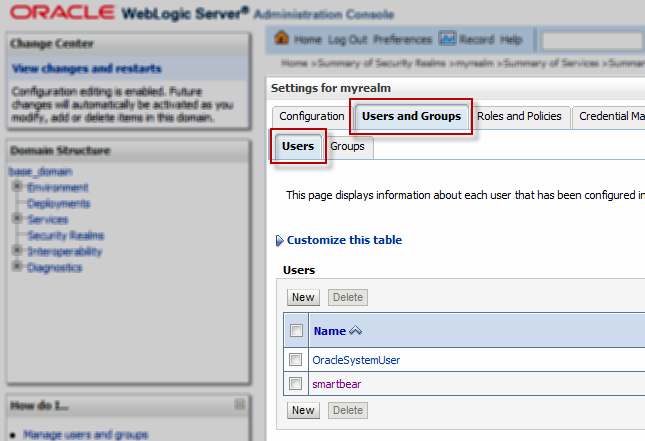
Task: Click the Name column header link
Action: 330,331
